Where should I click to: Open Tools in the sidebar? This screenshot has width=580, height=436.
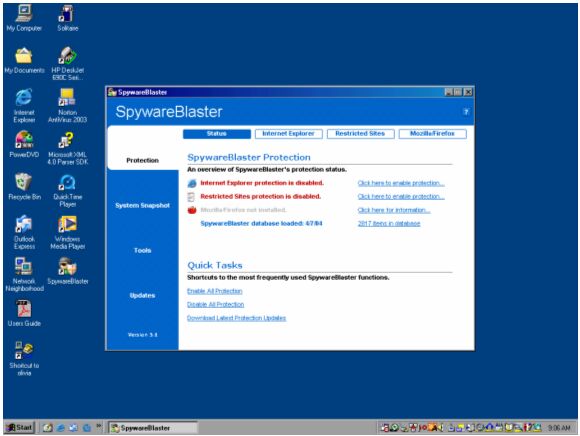point(142,251)
